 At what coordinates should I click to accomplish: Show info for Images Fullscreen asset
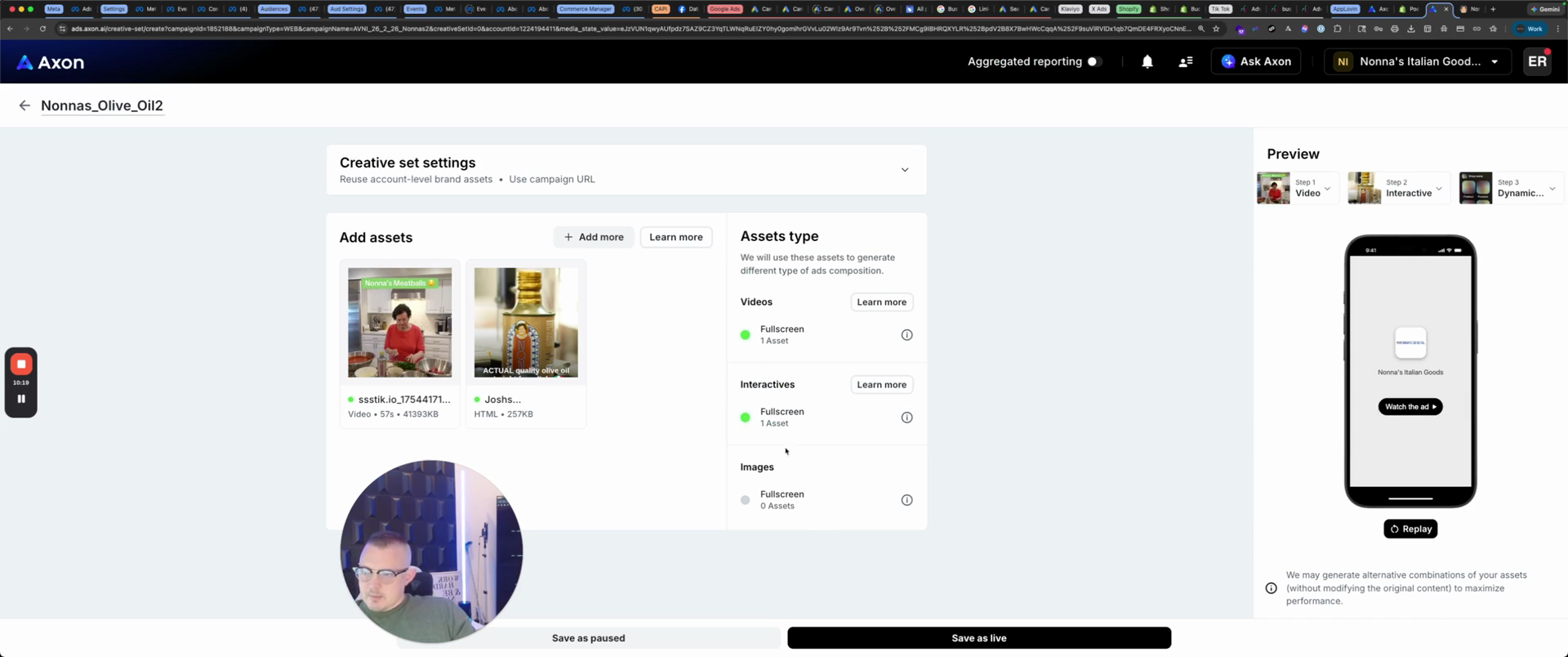tap(906, 500)
